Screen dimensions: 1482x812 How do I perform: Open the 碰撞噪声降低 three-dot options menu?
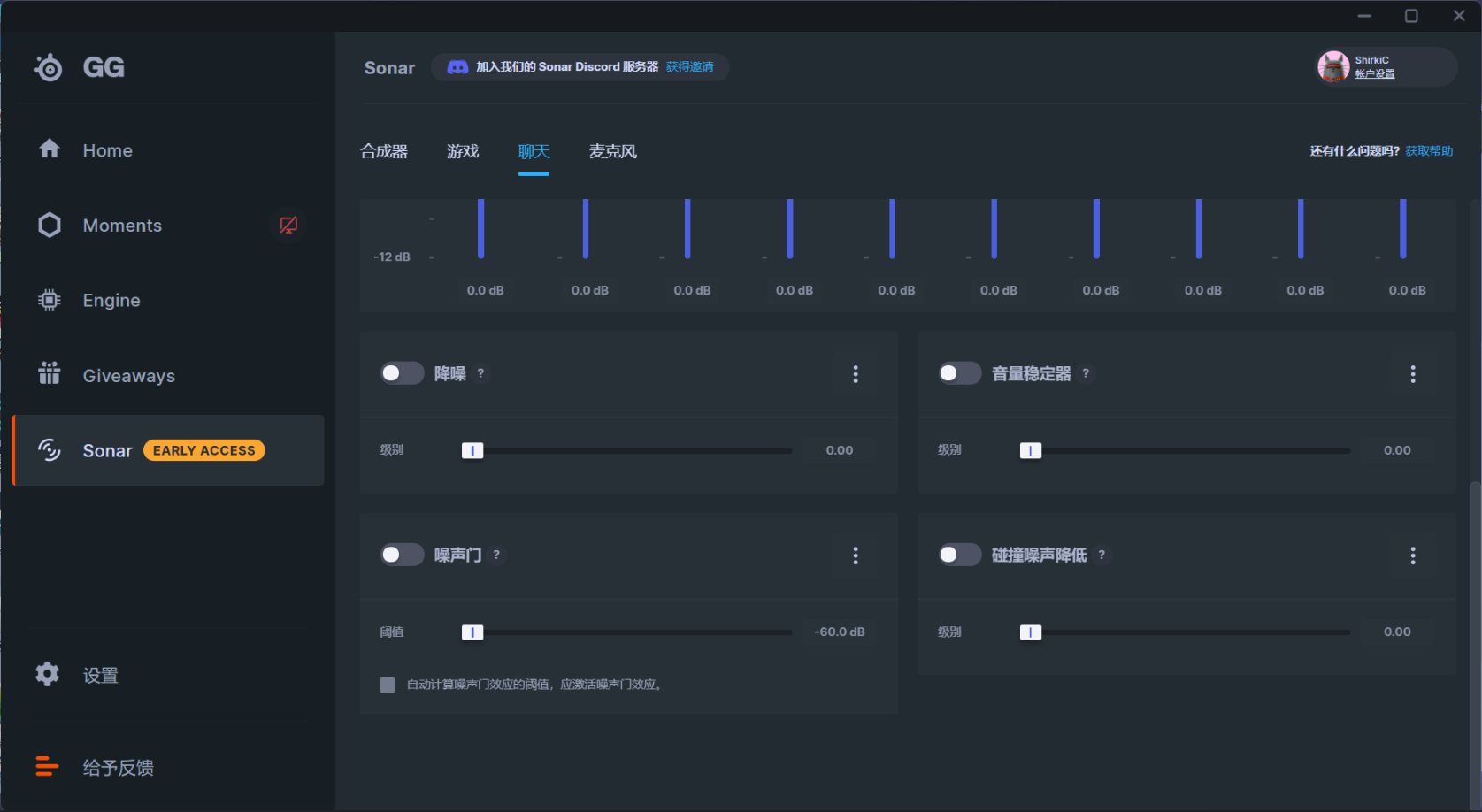pos(1413,555)
